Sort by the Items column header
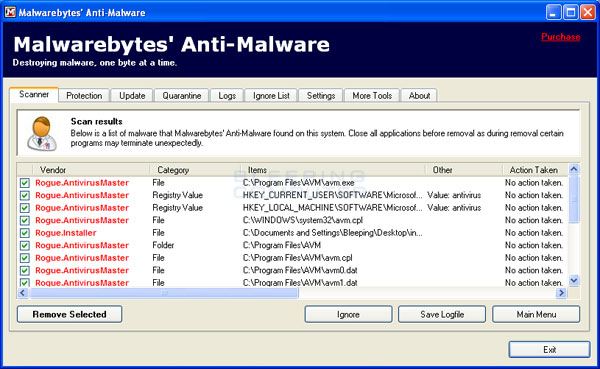 [x=333, y=170]
